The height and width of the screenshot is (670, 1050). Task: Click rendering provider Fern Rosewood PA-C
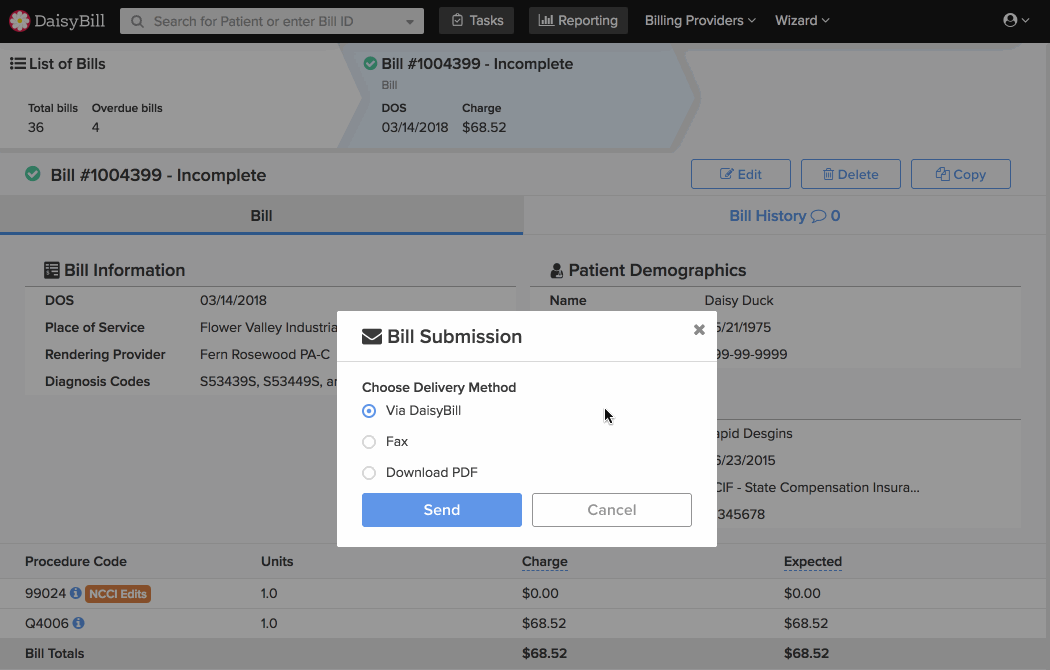coord(265,354)
